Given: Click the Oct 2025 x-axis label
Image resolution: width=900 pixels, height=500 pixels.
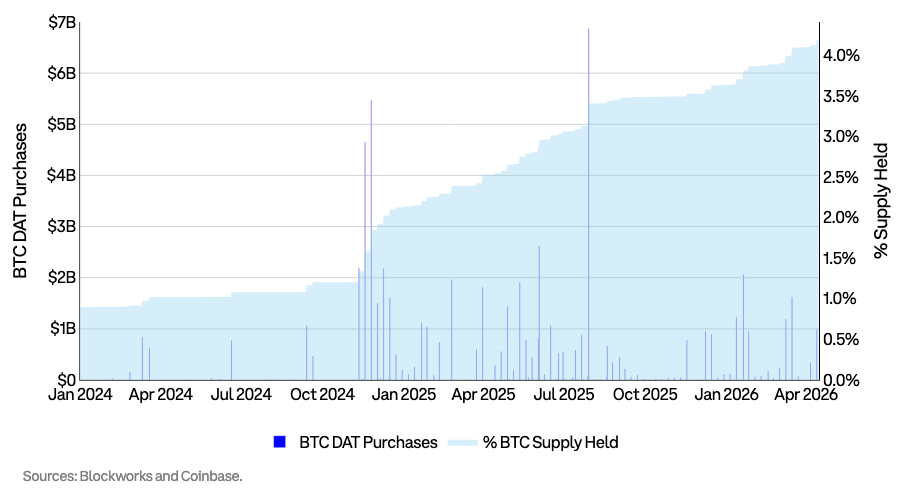Looking at the screenshot, I should click(645, 395).
